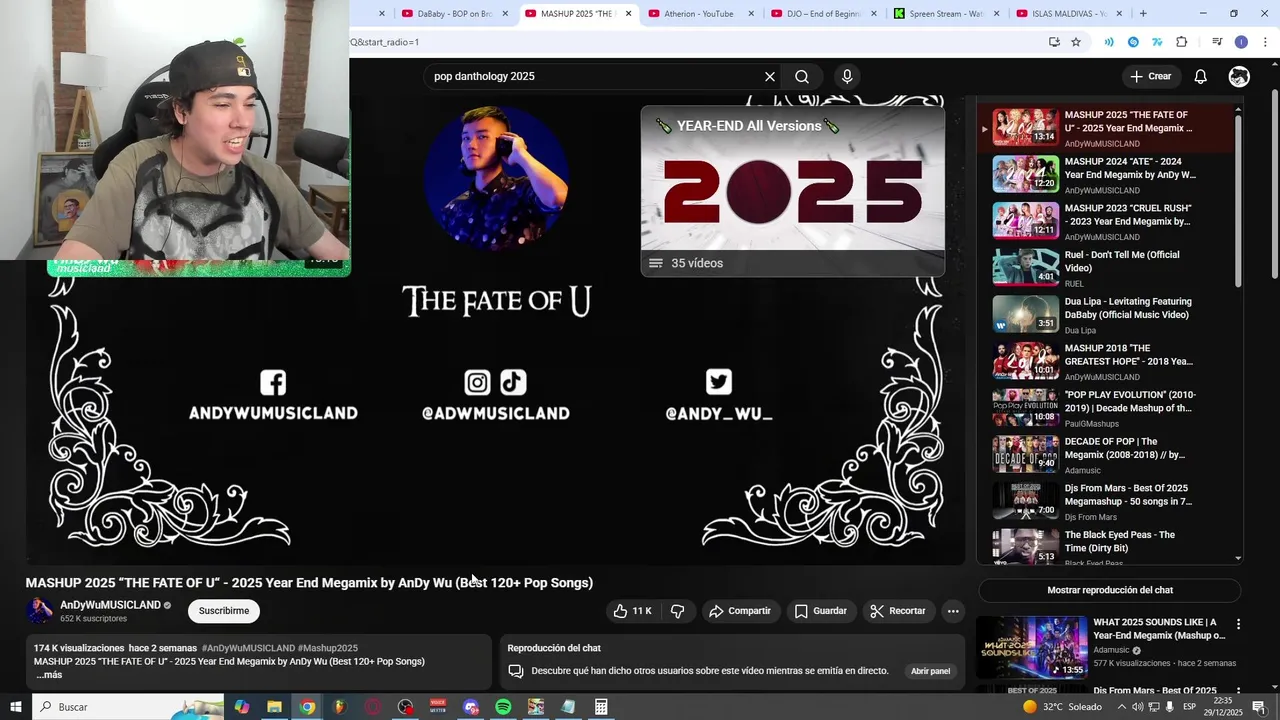Close the MASHUP 2025 tab
This screenshot has height=720, width=1280.
pyautogui.click(x=628, y=14)
